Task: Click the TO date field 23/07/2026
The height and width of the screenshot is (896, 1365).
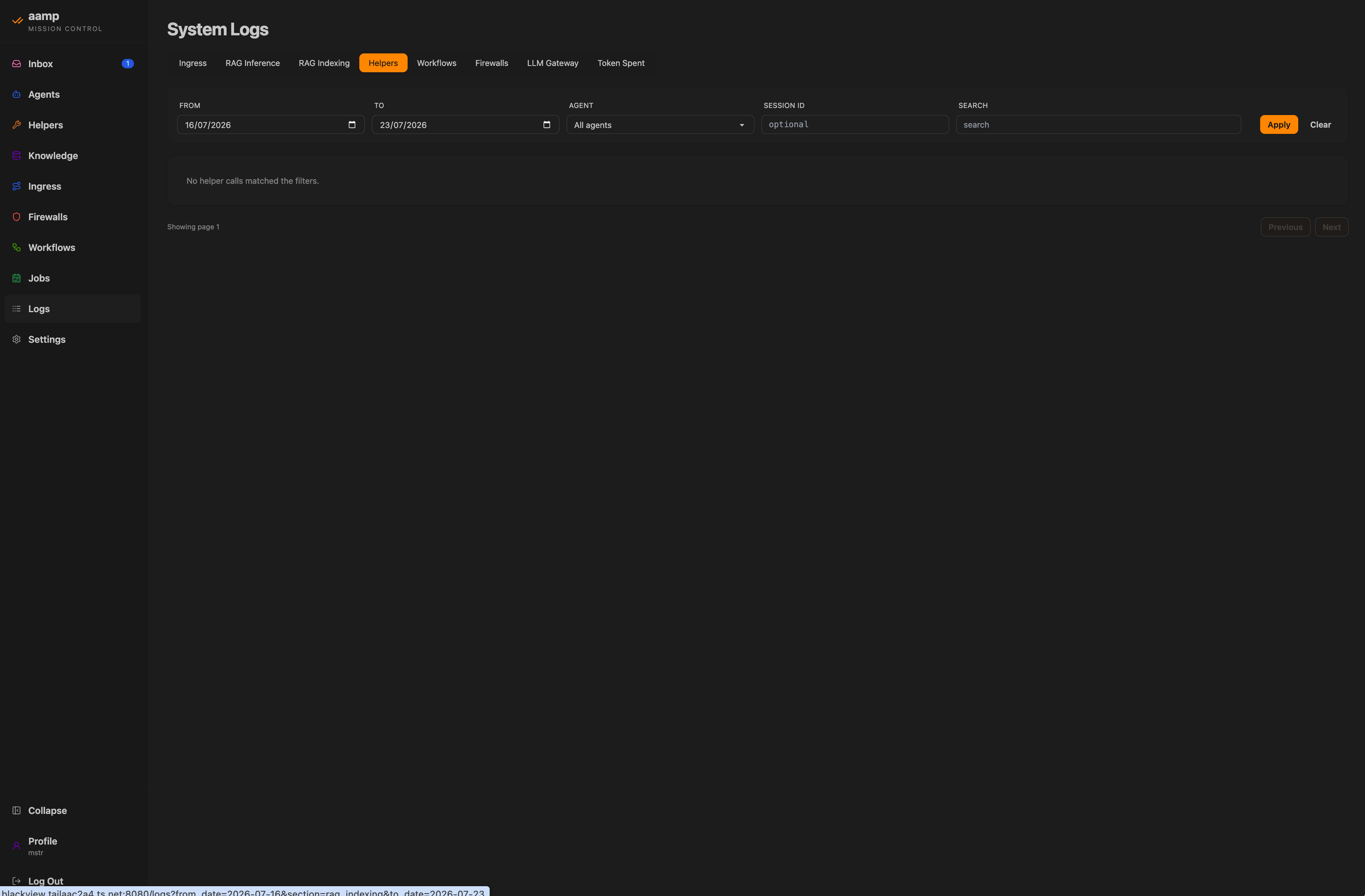Action: tap(465, 124)
